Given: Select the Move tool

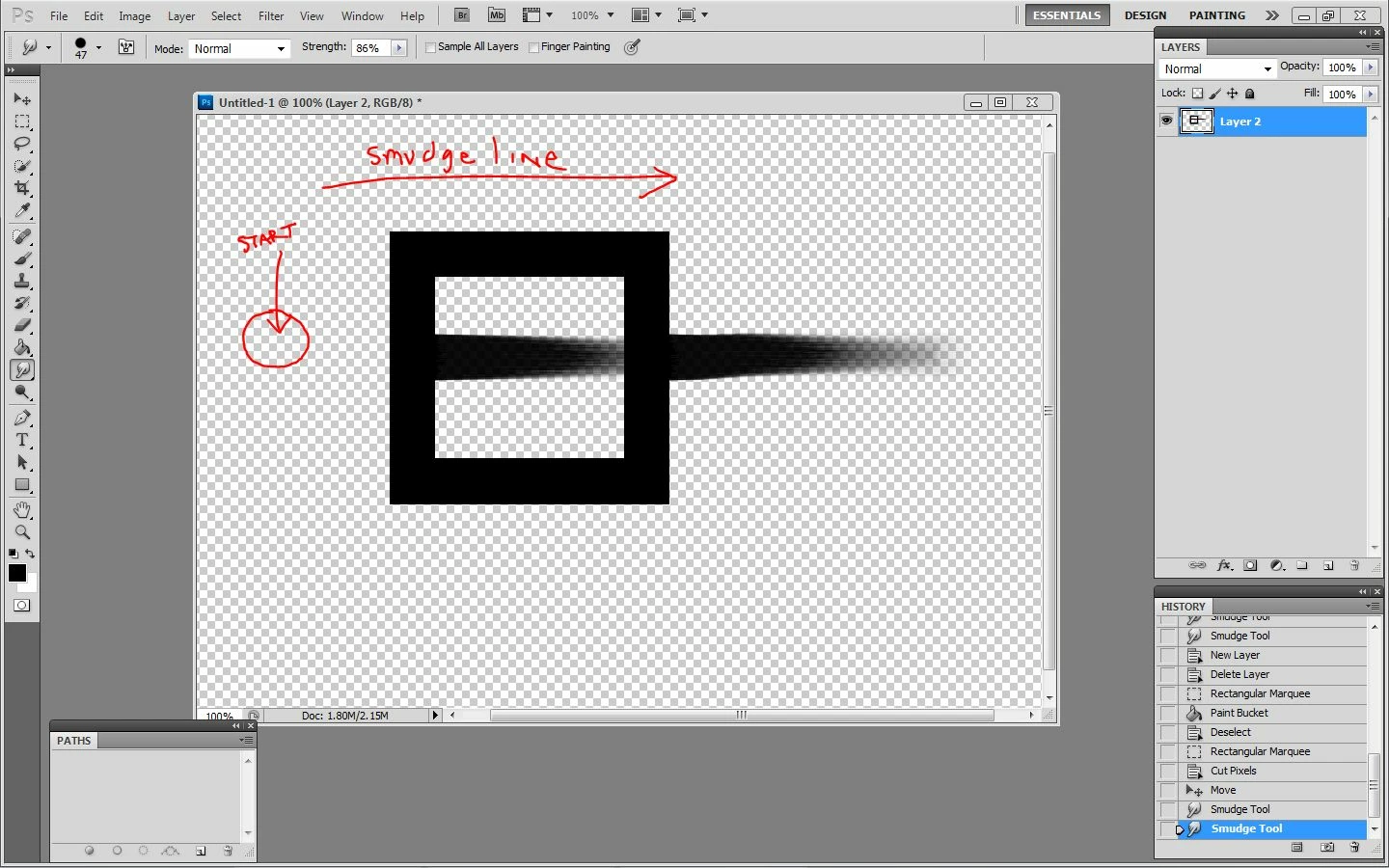Looking at the screenshot, I should coord(22,99).
